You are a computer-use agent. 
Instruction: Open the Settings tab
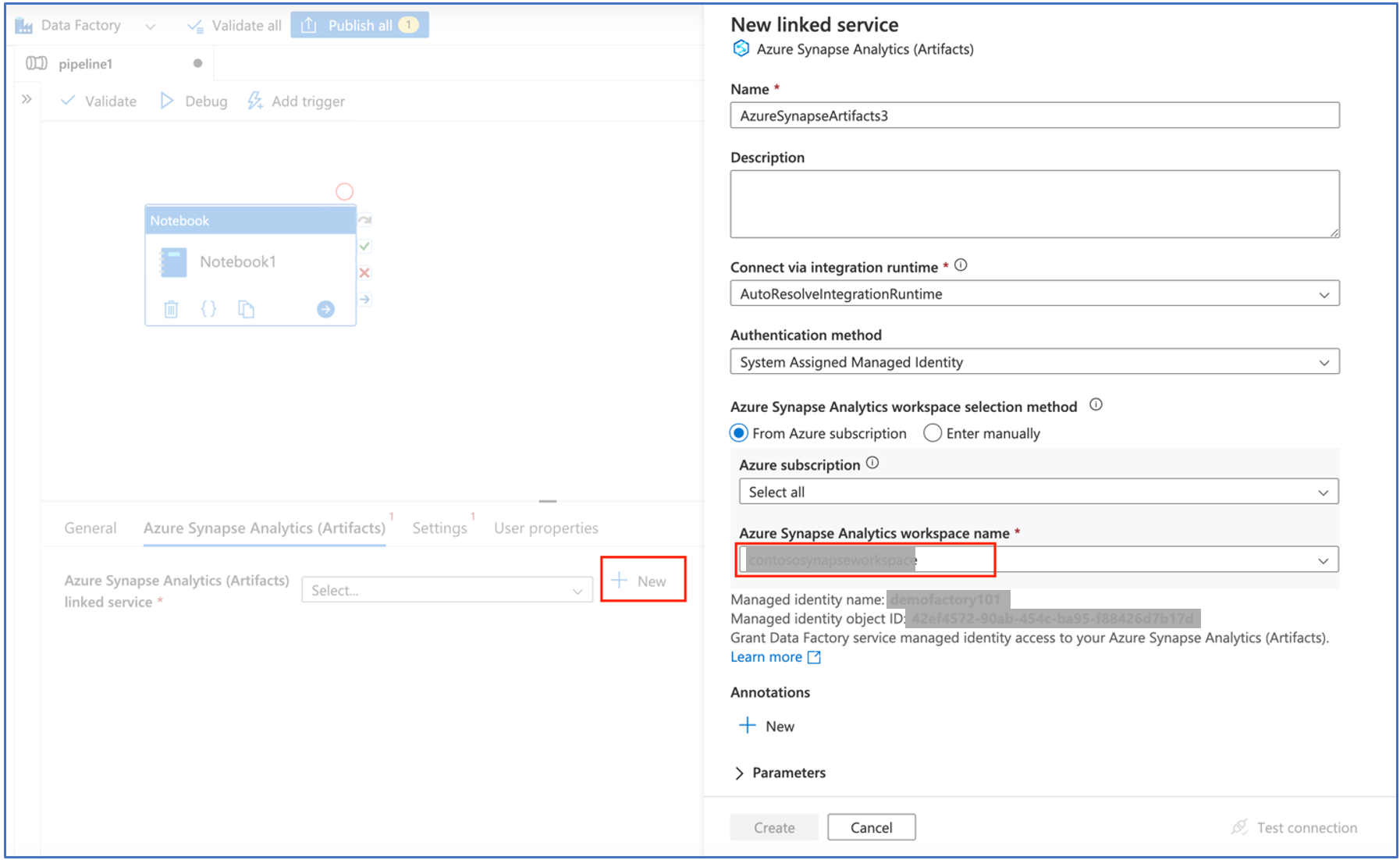pos(439,528)
